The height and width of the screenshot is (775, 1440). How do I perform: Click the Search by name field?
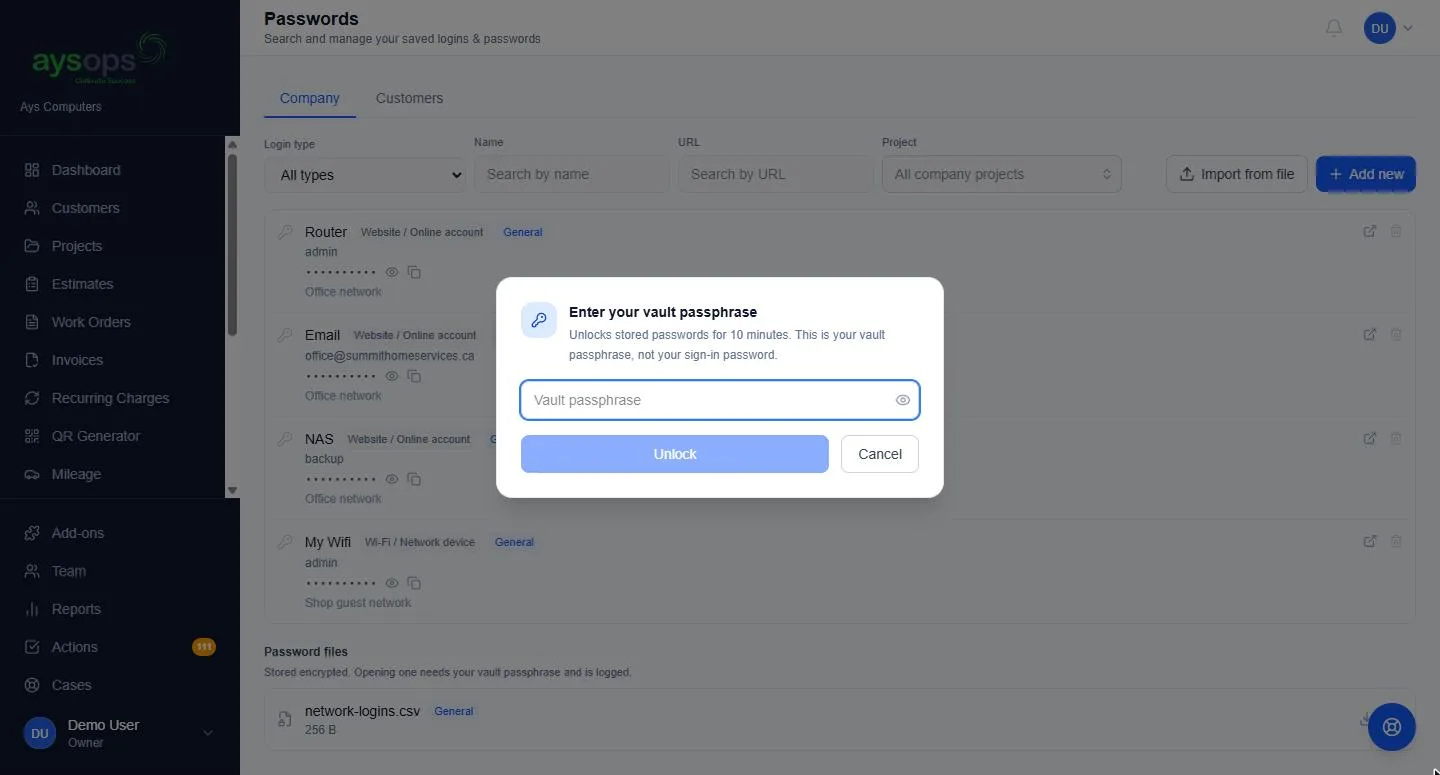[572, 174]
